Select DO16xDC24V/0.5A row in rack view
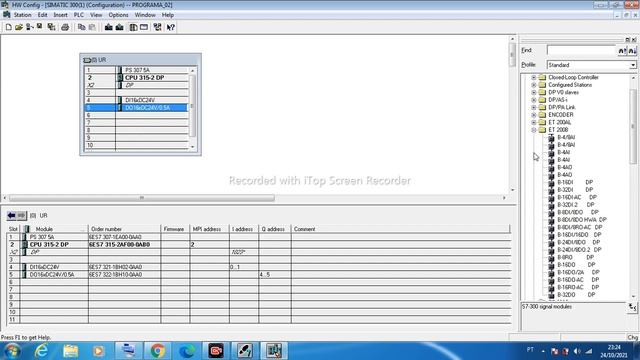The image size is (640, 360). [136, 108]
